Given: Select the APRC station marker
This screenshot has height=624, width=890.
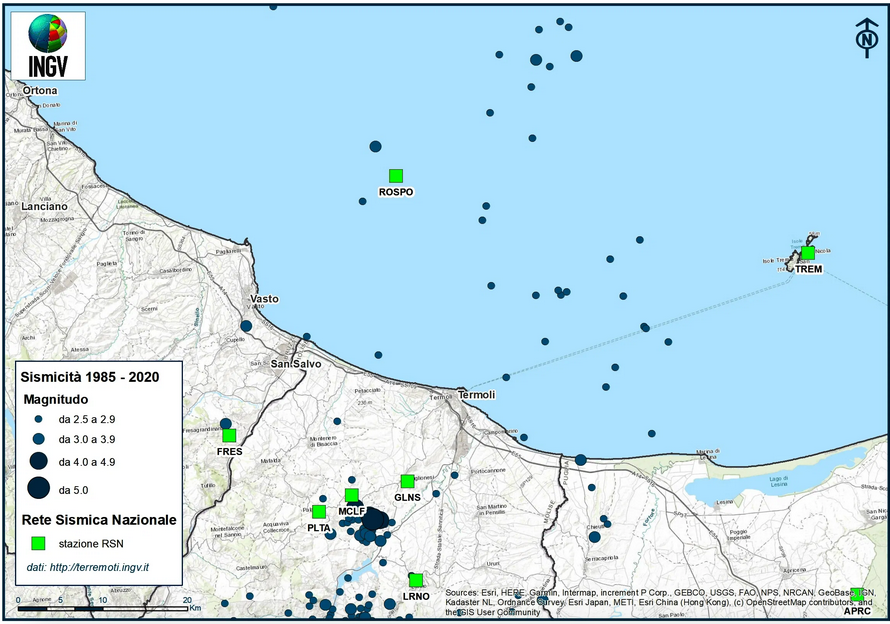Looking at the screenshot, I should pos(857,594).
